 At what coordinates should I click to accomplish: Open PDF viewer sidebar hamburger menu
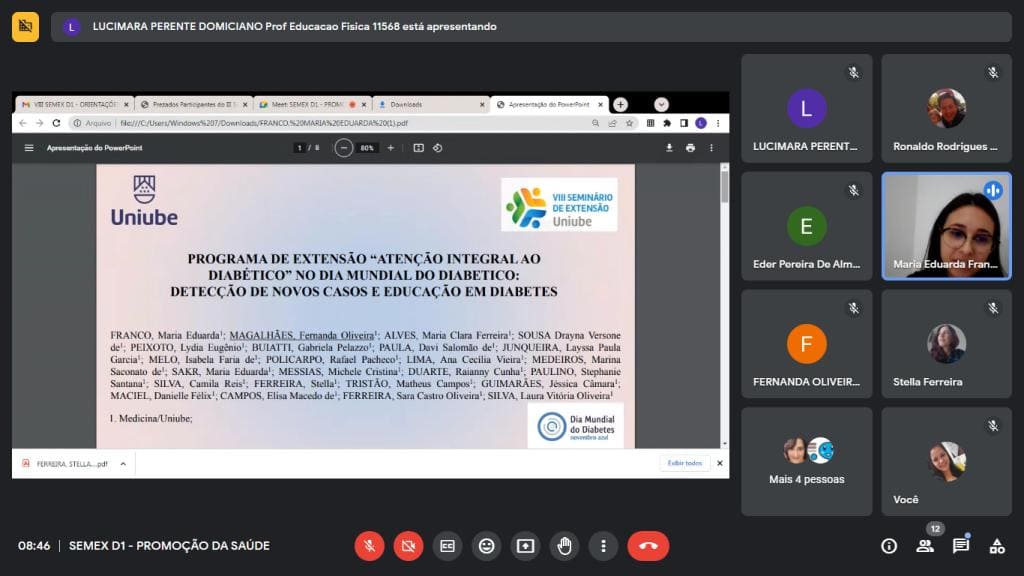pos(29,148)
